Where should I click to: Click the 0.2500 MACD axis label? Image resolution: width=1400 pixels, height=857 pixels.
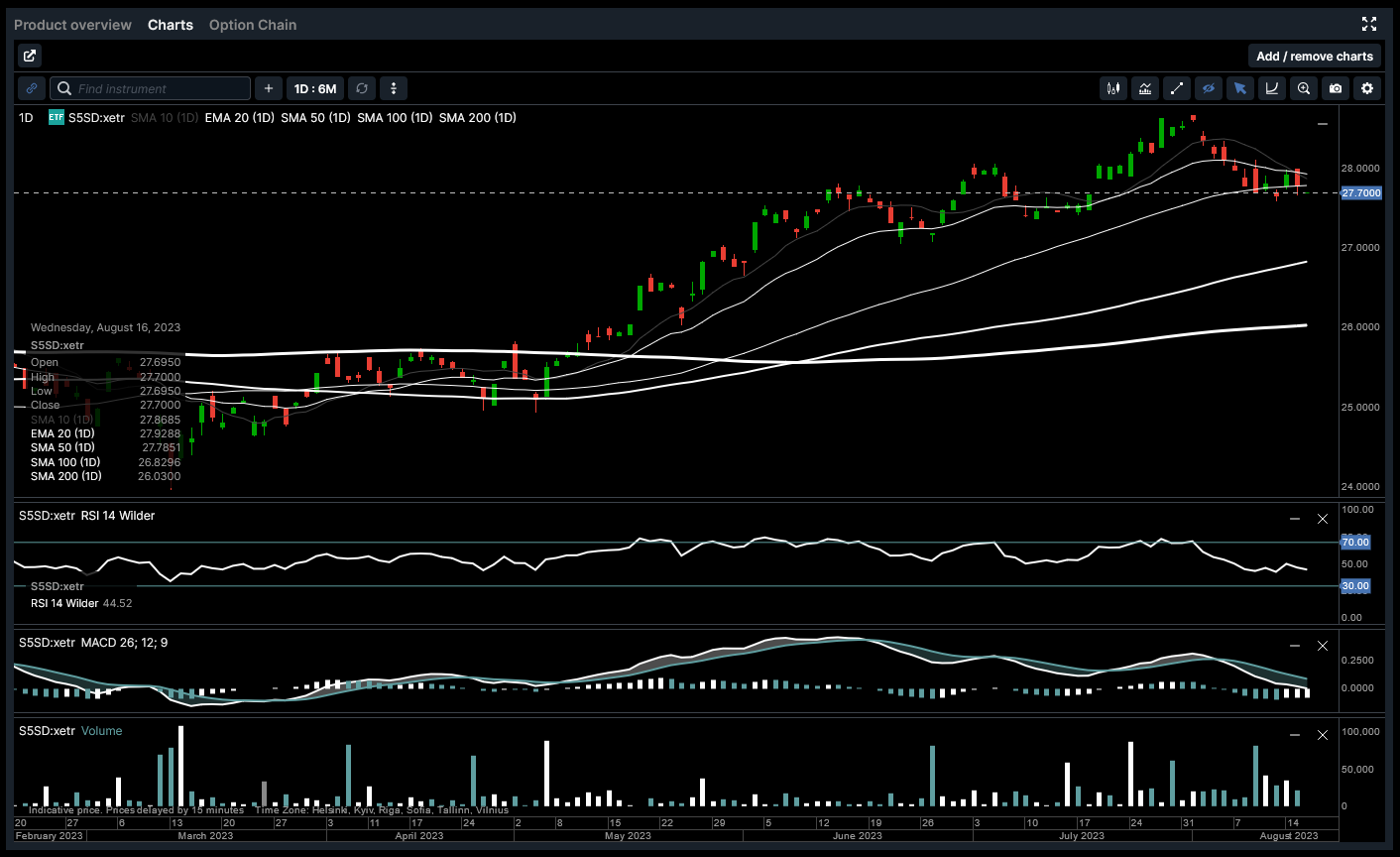pyautogui.click(x=1357, y=661)
